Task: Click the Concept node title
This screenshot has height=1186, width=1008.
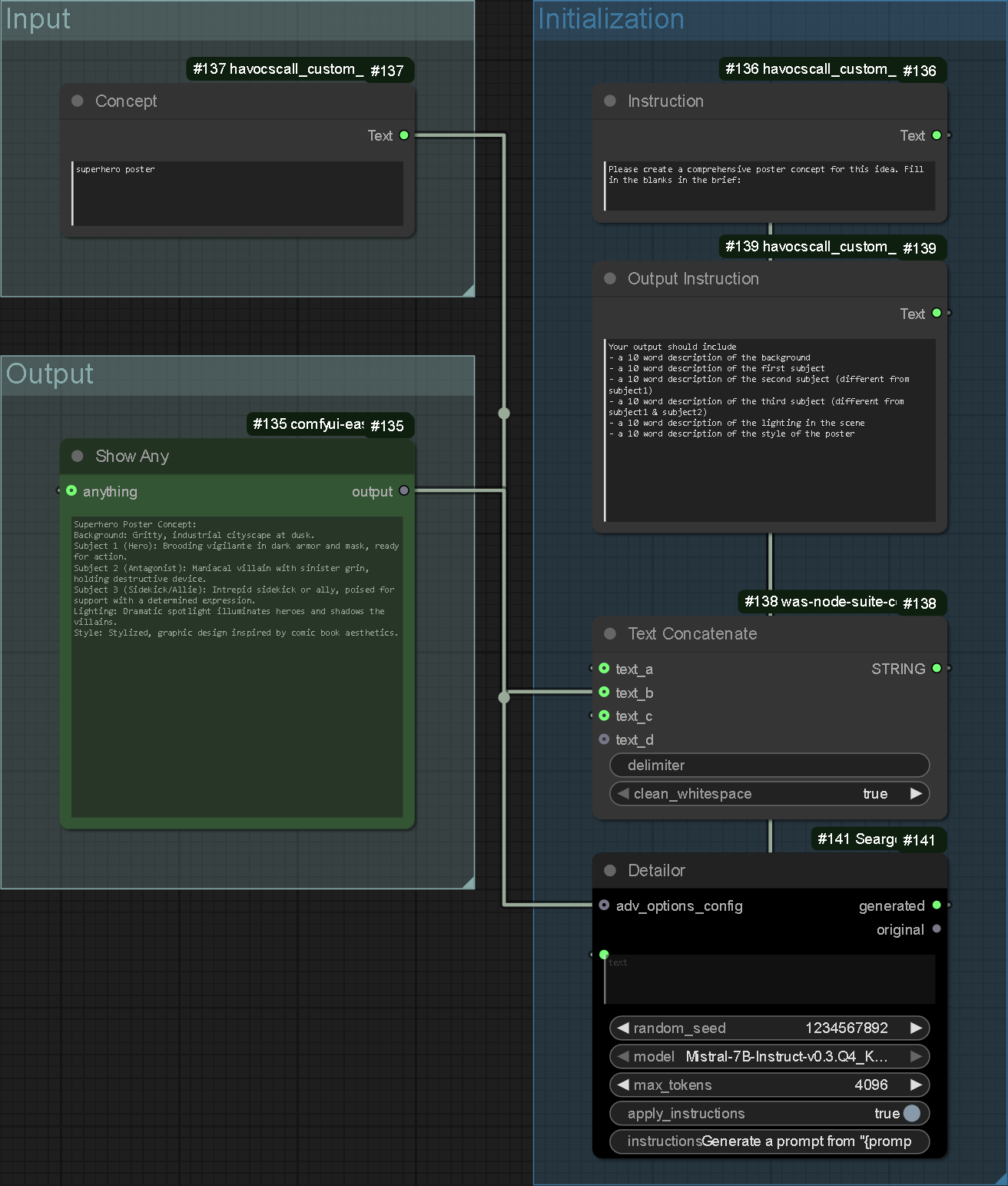Action: click(x=126, y=101)
